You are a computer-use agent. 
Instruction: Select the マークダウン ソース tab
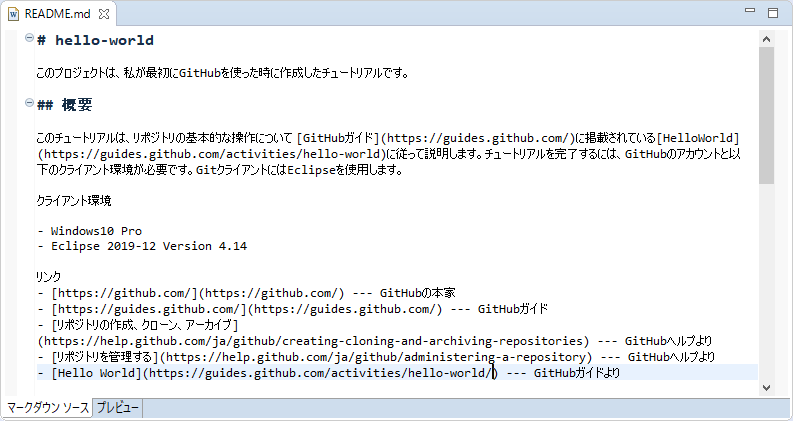(47, 408)
